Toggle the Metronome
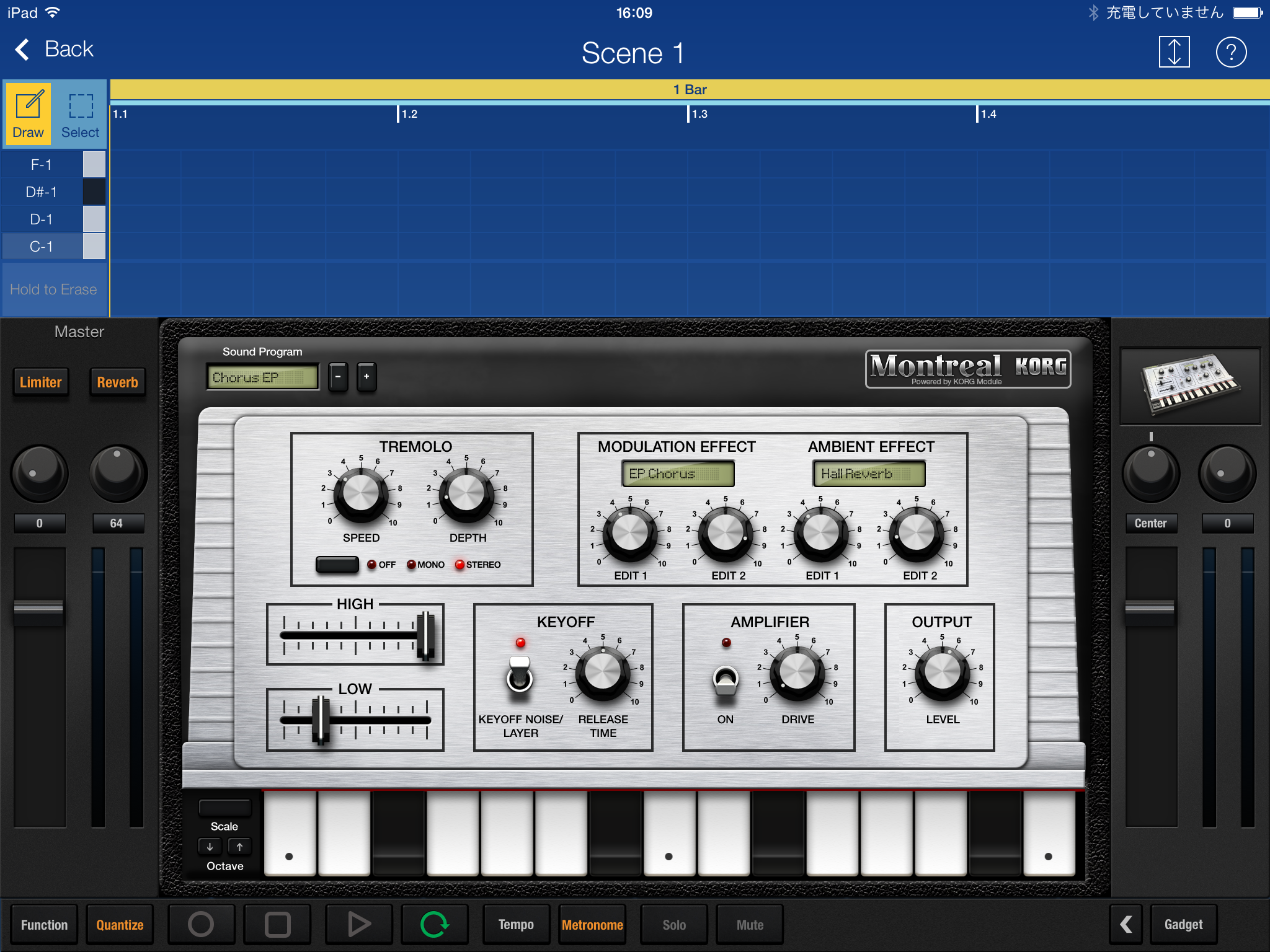Image resolution: width=1270 pixels, height=952 pixels. (592, 924)
